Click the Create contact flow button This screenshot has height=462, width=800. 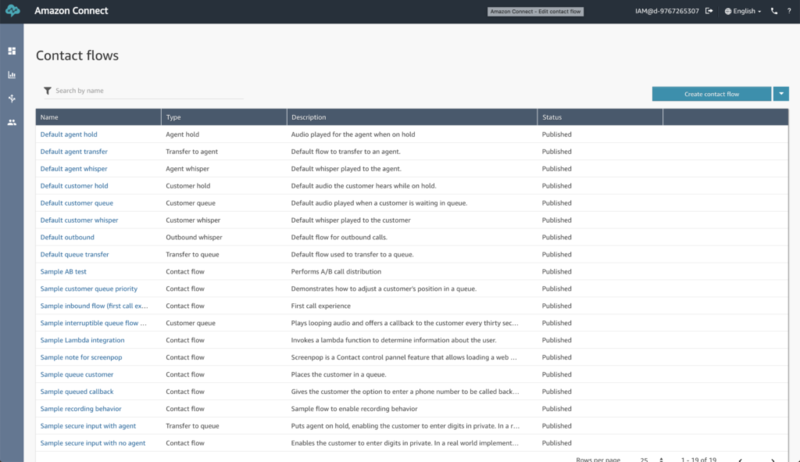pos(711,94)
